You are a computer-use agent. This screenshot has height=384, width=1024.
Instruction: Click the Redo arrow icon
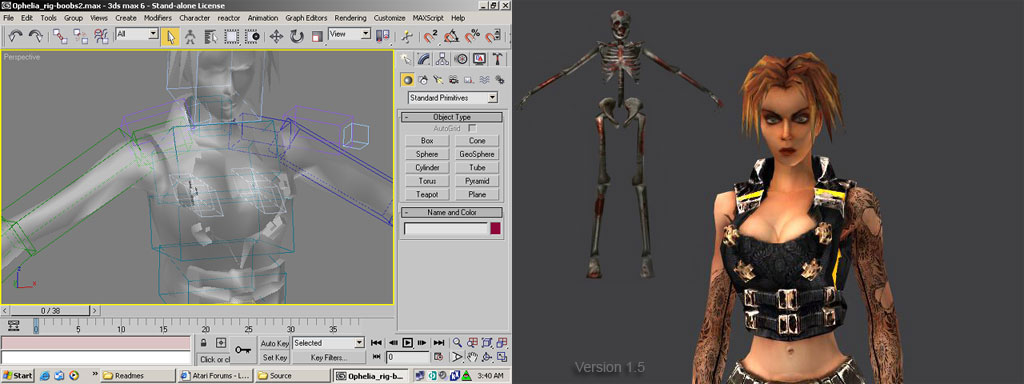36,37
